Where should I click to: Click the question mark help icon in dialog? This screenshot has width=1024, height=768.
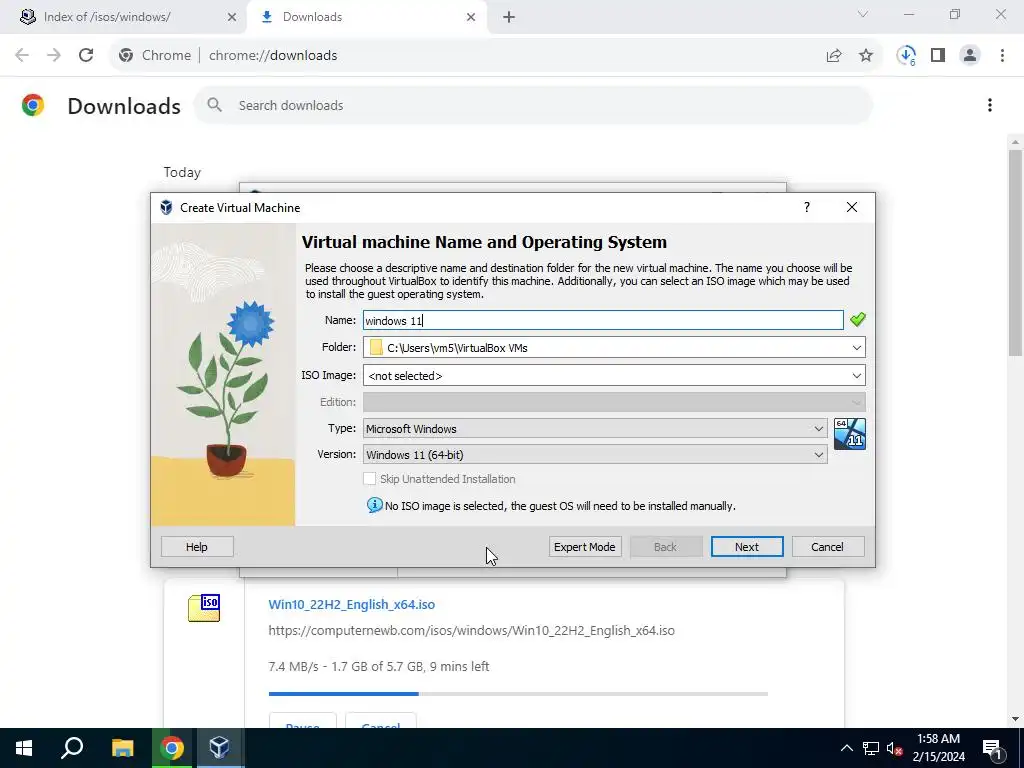(x=807, y=207)
